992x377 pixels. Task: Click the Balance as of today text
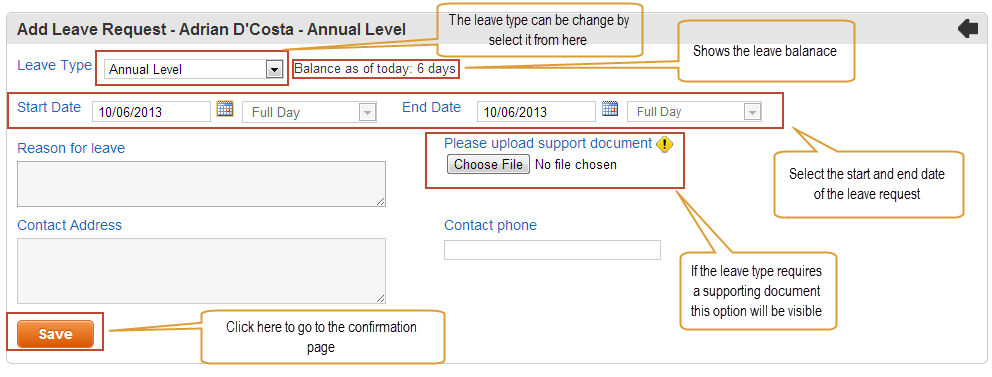pyautogui.click(x=376, y=69)
